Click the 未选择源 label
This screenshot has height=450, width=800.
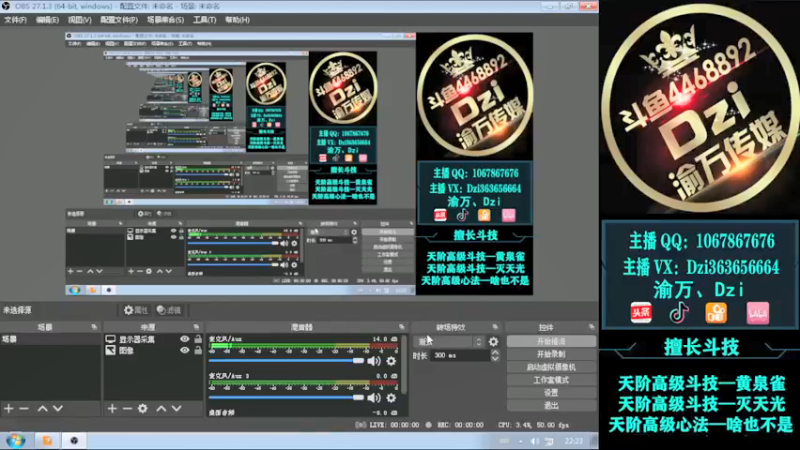[x=17, y=310]
